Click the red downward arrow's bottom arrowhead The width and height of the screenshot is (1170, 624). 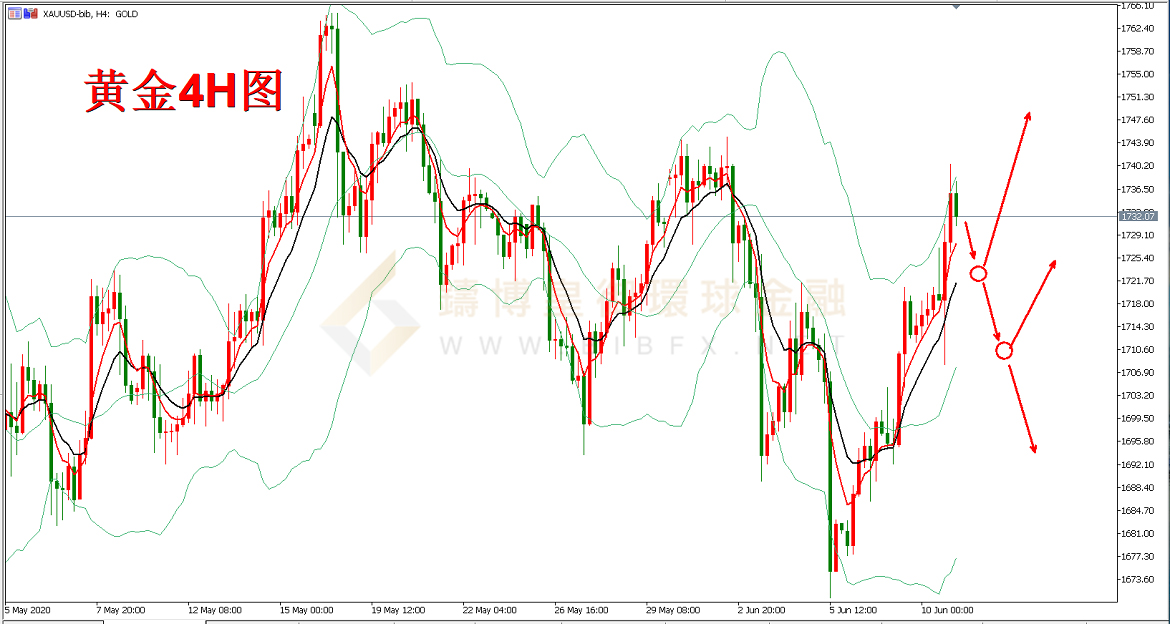[x=1033, y=447]
